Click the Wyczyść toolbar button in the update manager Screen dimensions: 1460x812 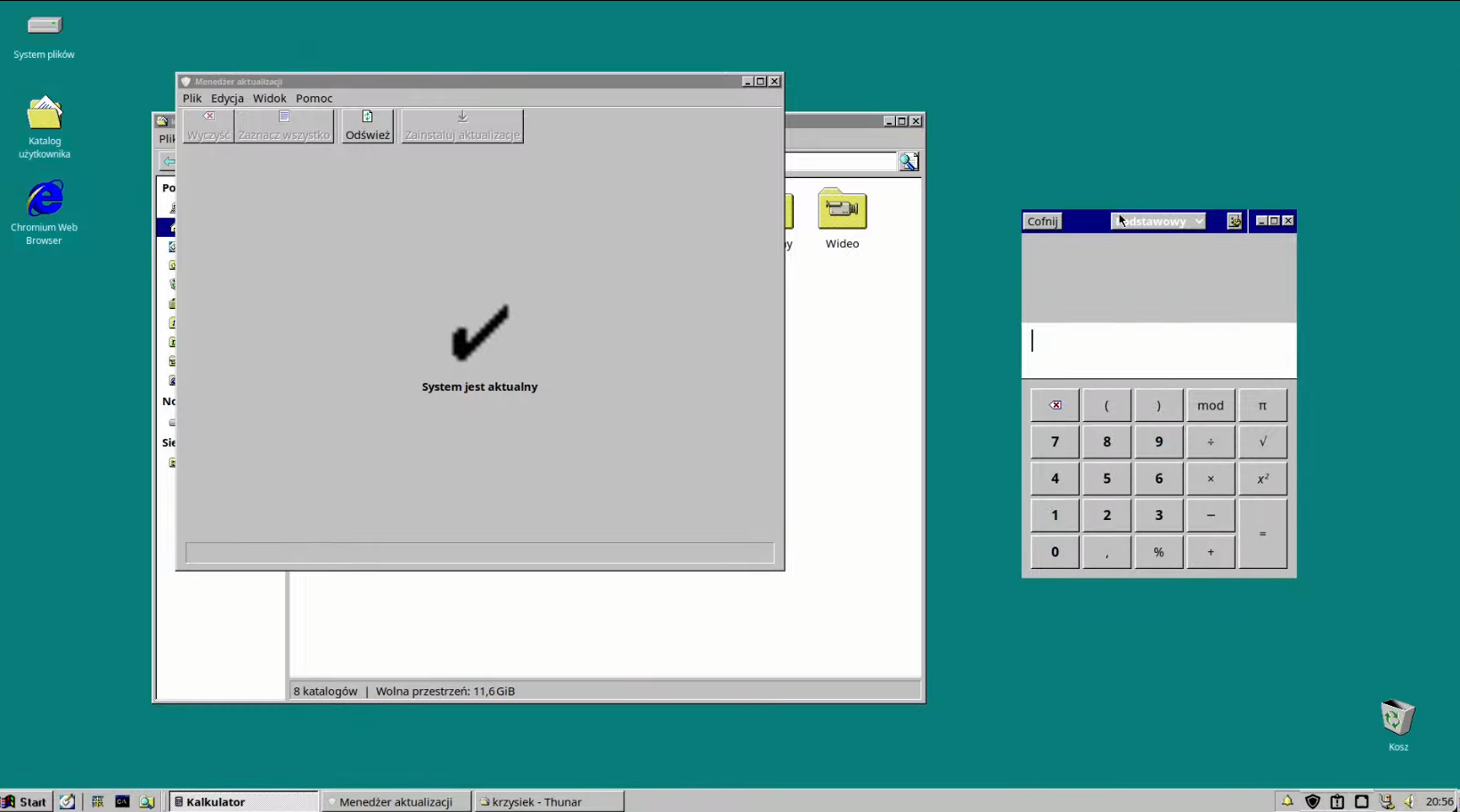(208, 126)
